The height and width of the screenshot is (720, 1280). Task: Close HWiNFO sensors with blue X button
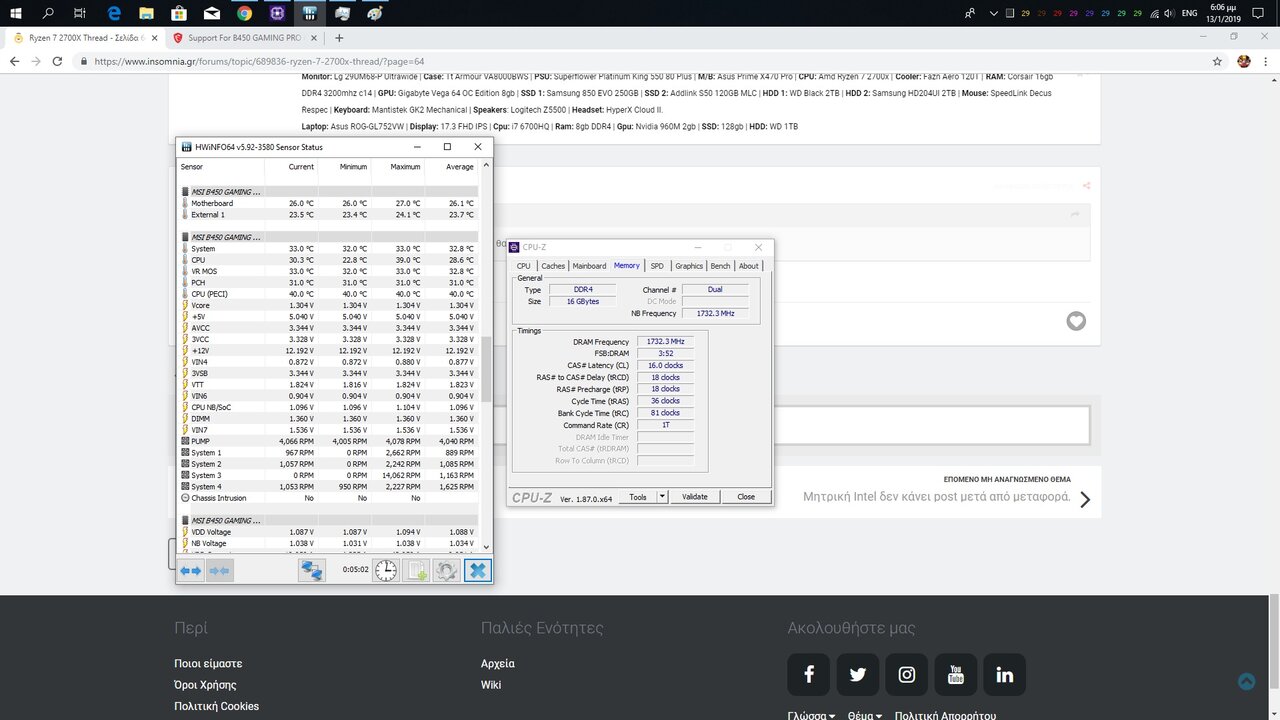click(x=478, y=570)
